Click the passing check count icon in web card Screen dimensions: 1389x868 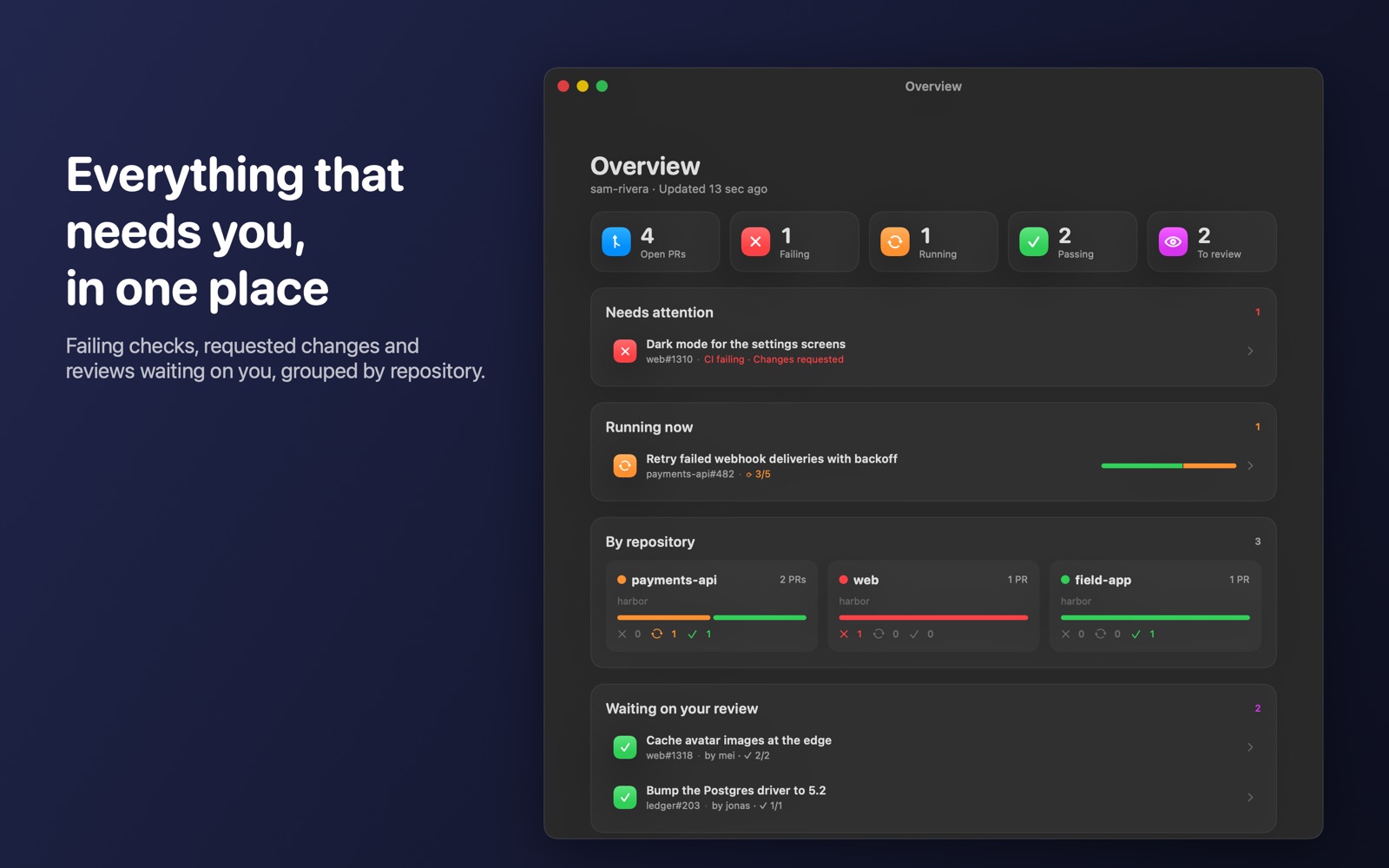click(x=914, y=635)
